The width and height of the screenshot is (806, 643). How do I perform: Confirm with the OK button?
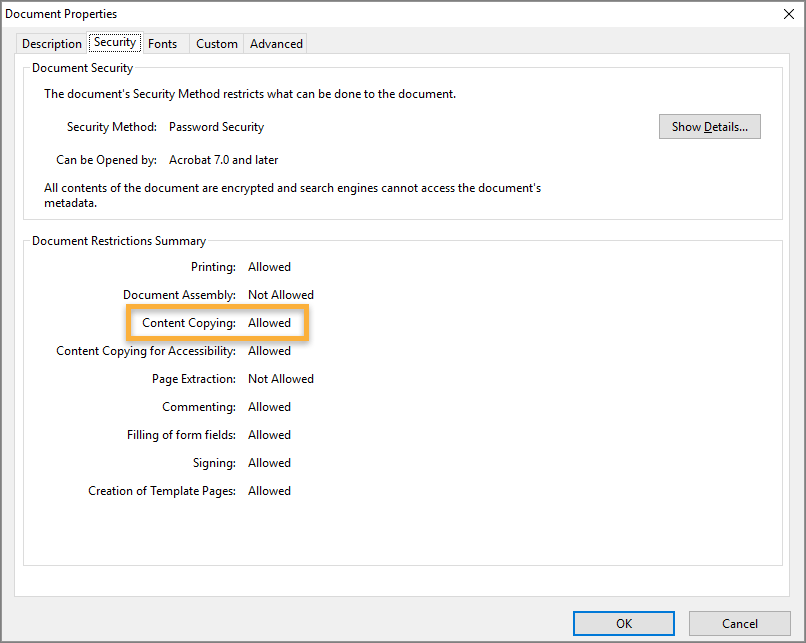(624, 623)
